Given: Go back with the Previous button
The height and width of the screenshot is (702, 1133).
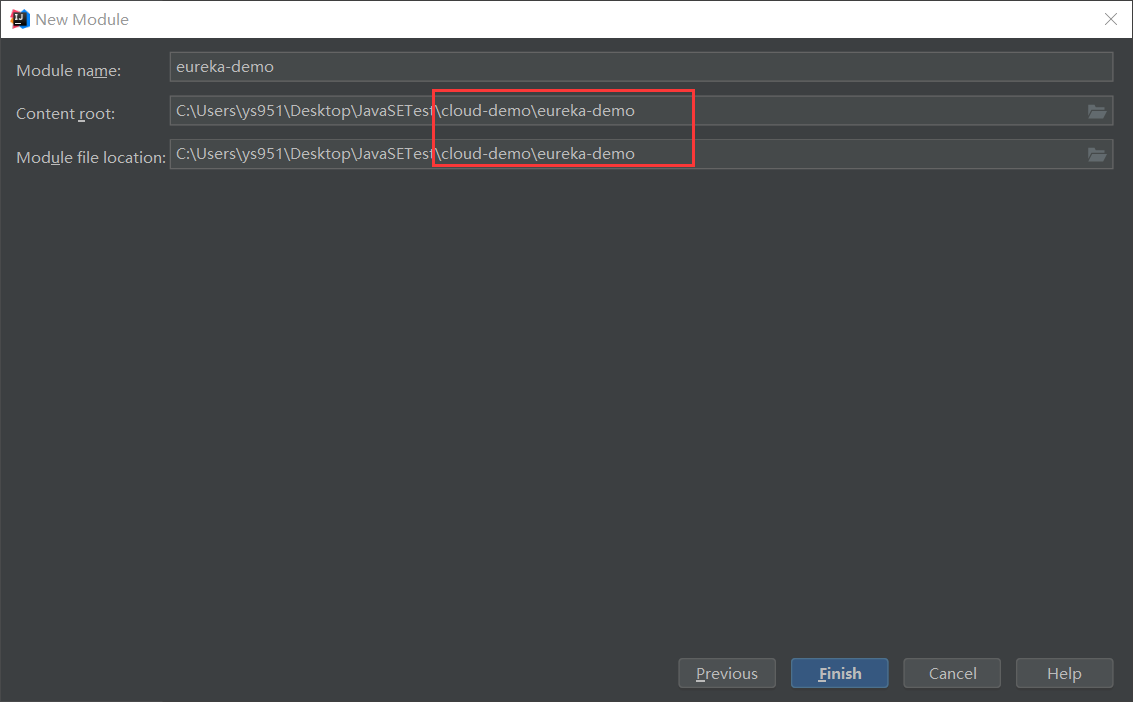Looking at the screenshot, I should pyautogui.click(x=727, y=673).
